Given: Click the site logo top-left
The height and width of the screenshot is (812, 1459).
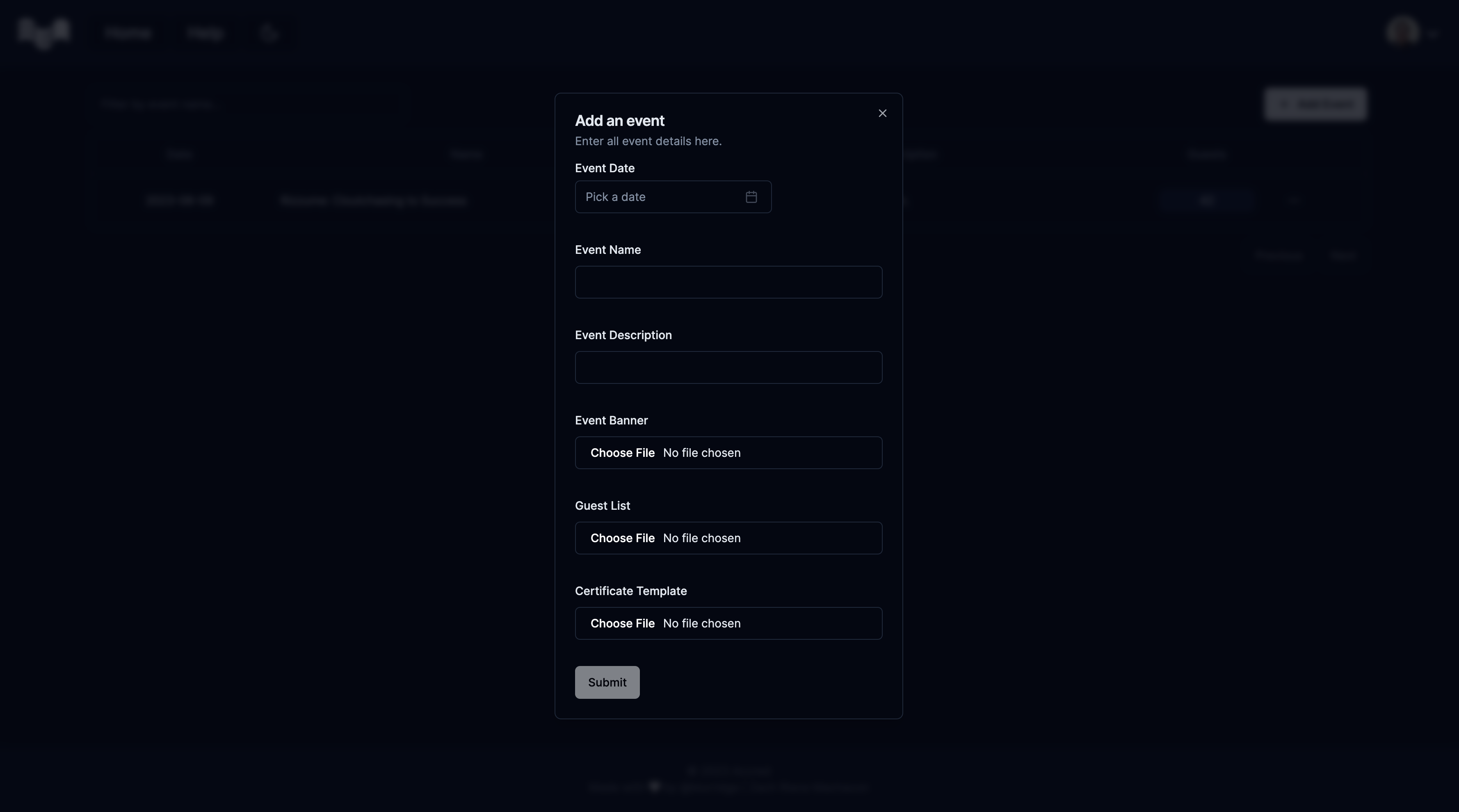Looking at the screenshot, I should pyautogui.click(x=43, y=32).
